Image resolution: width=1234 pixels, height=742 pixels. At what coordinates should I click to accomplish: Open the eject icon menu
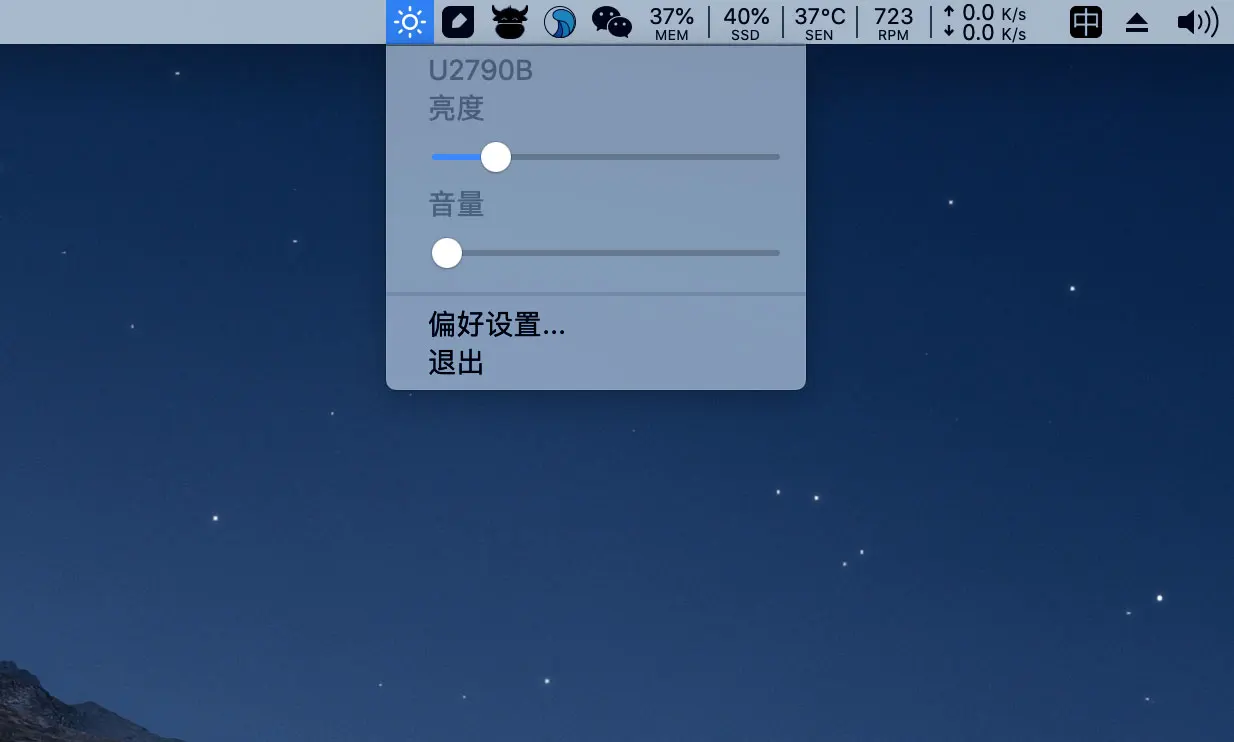1137,23
